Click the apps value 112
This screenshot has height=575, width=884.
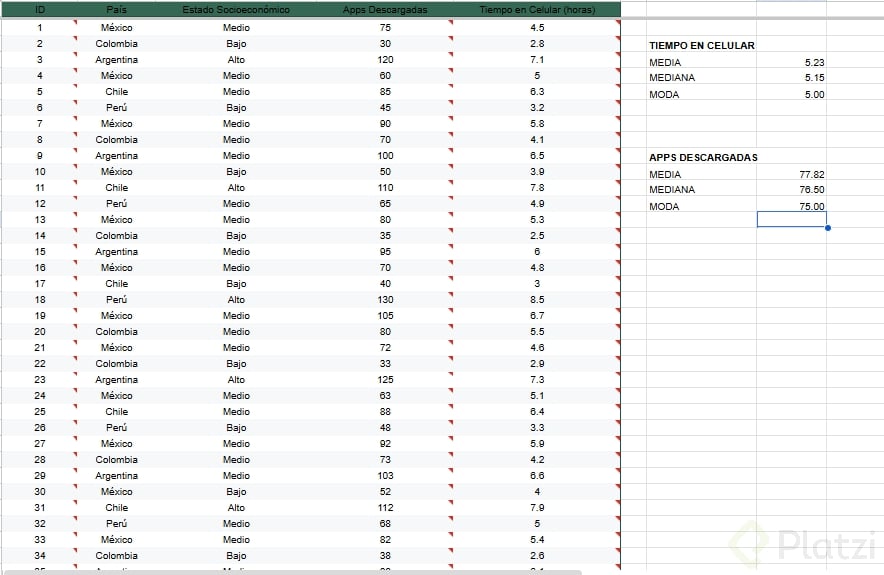385,508
